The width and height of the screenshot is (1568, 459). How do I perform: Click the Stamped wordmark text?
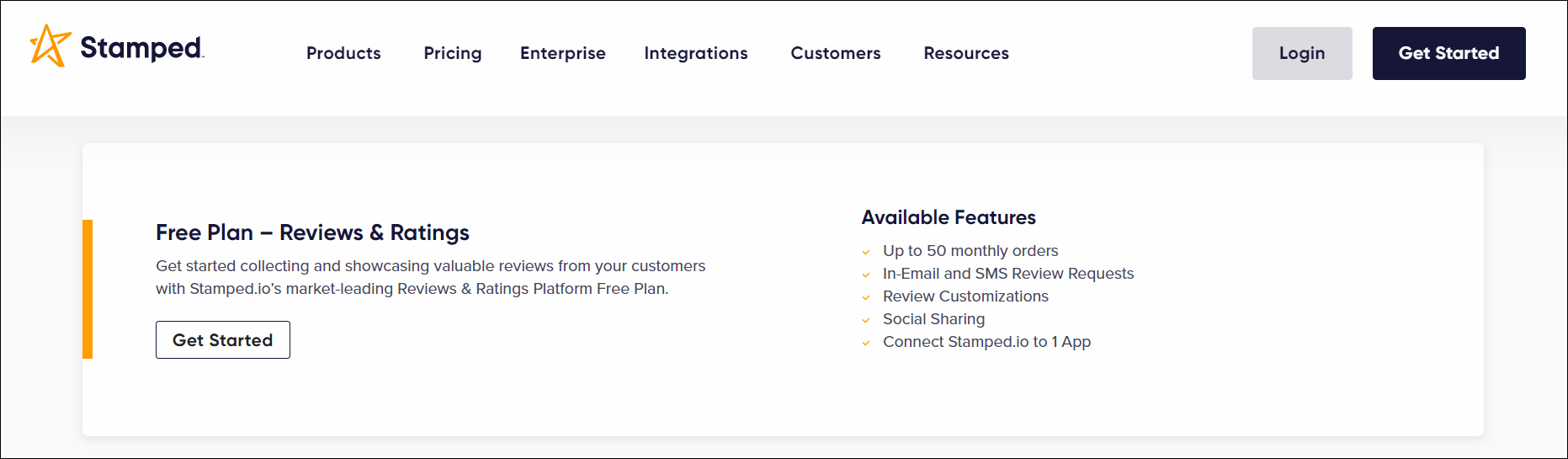(x=141, y=48)
